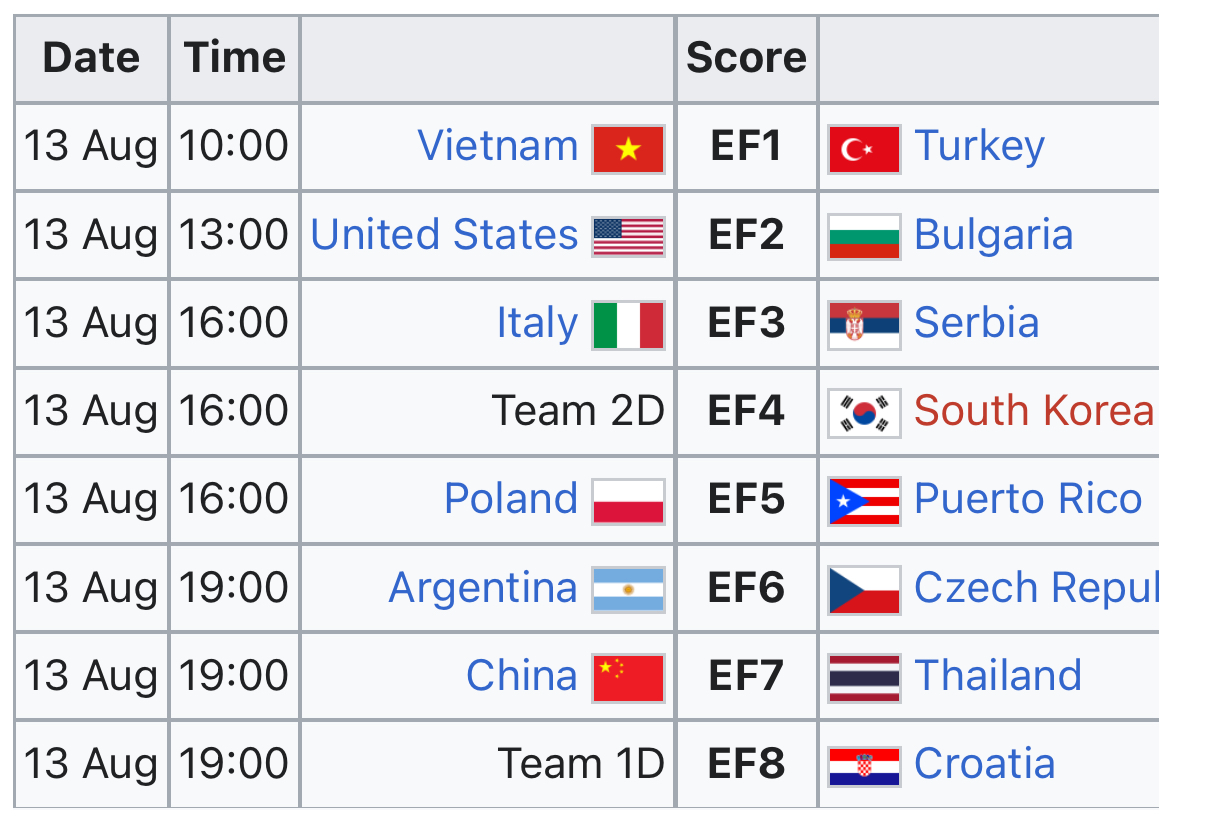
Task: Click the South Korea flag icon
Action: click(865, 413)
